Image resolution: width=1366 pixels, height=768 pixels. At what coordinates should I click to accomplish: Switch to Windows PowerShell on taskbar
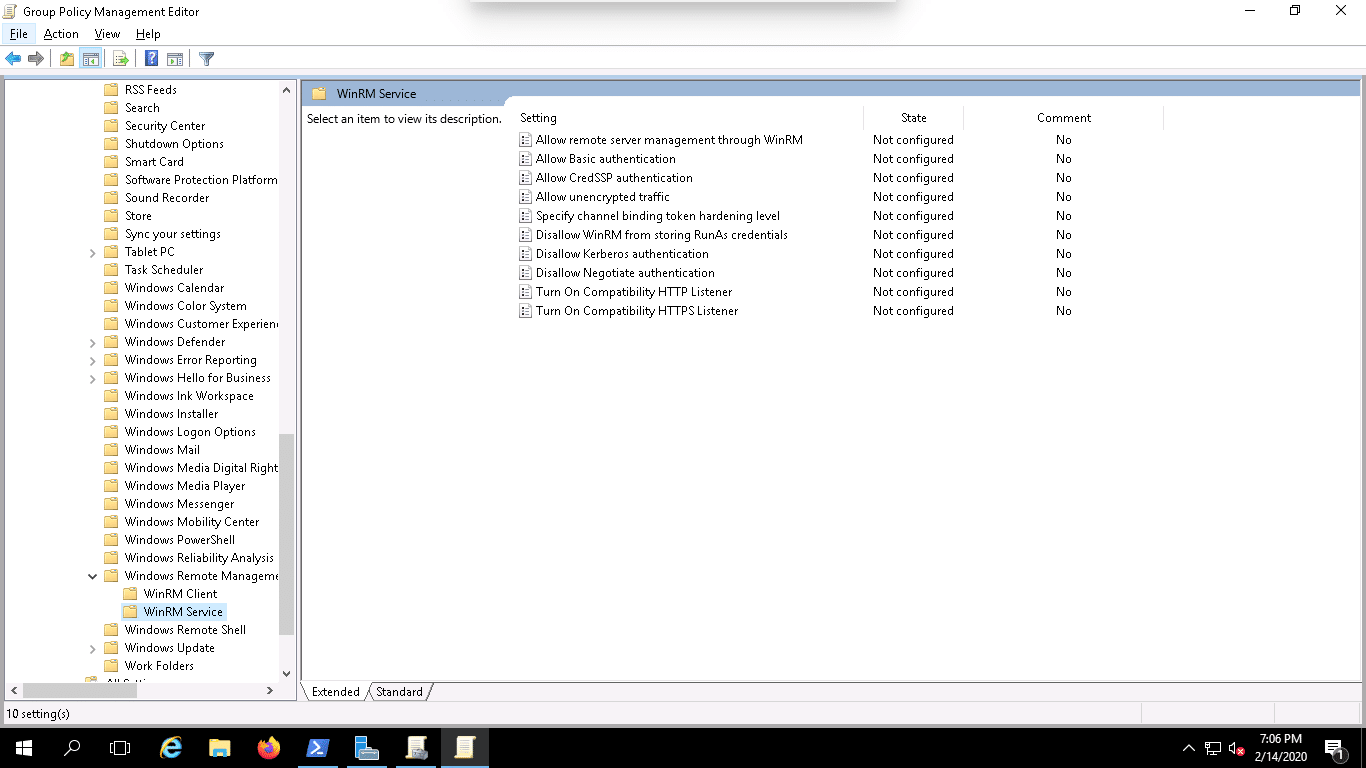click(318, 748)
